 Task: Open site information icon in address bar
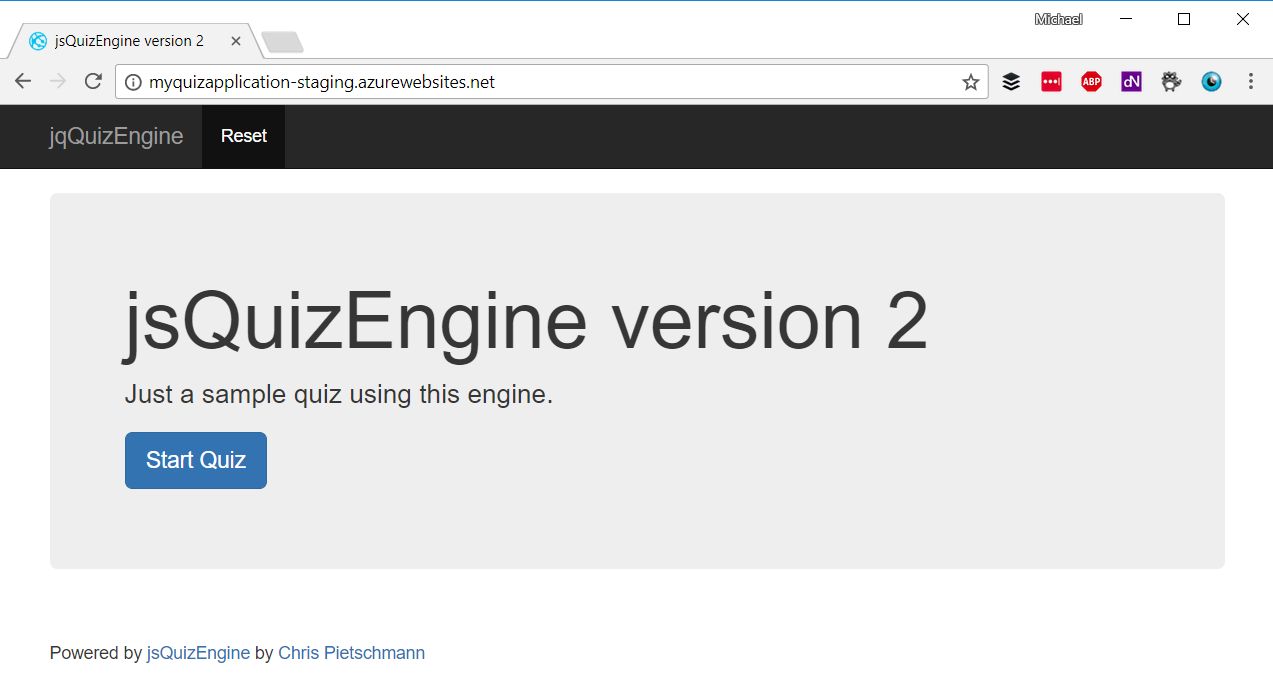133,82
